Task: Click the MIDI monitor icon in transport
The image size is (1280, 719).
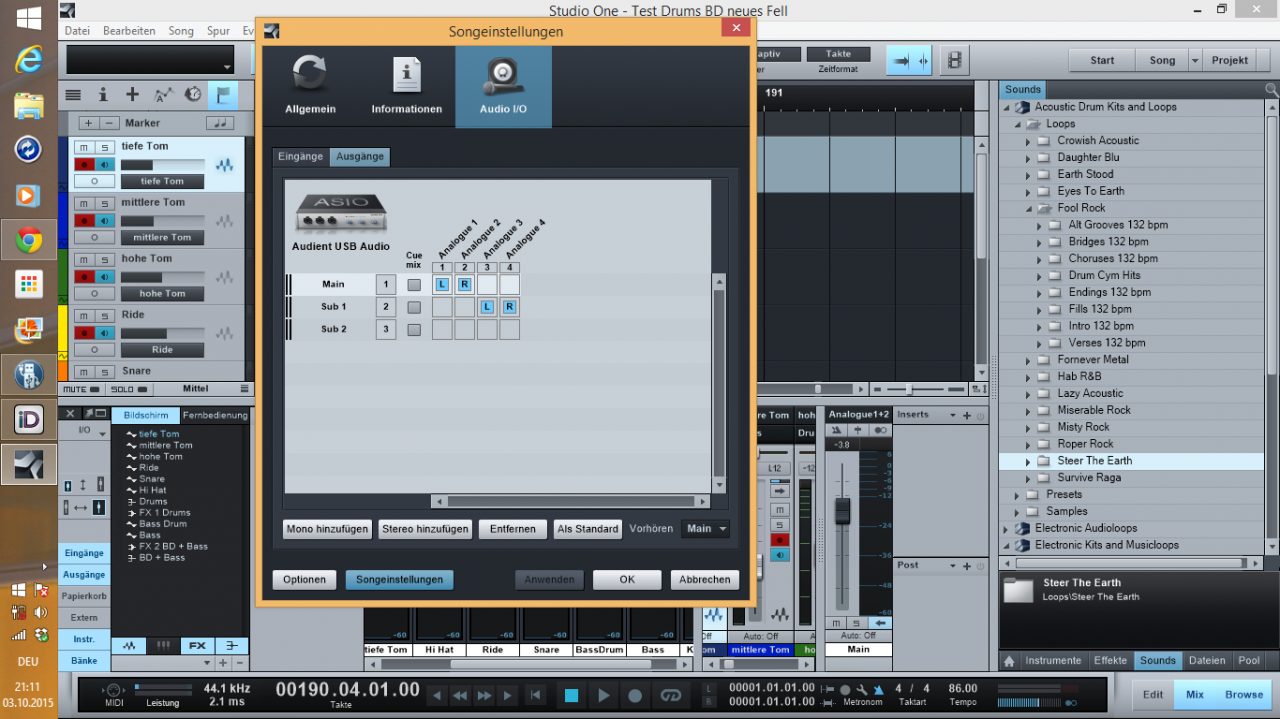Action: coord(113,689)
